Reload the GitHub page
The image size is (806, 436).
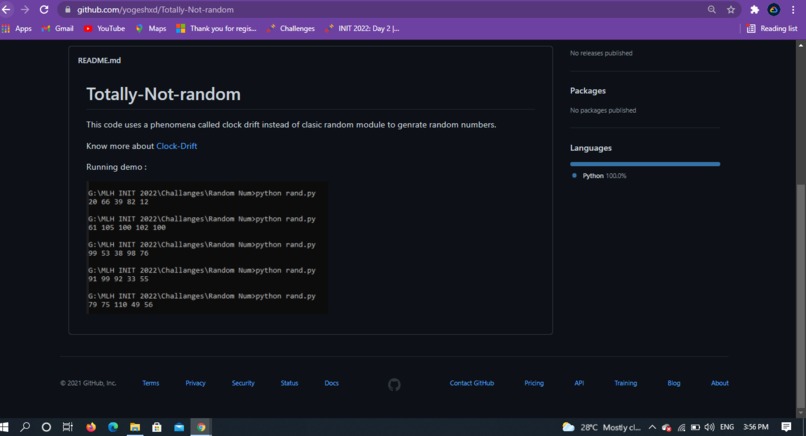(x=44, y=10)
